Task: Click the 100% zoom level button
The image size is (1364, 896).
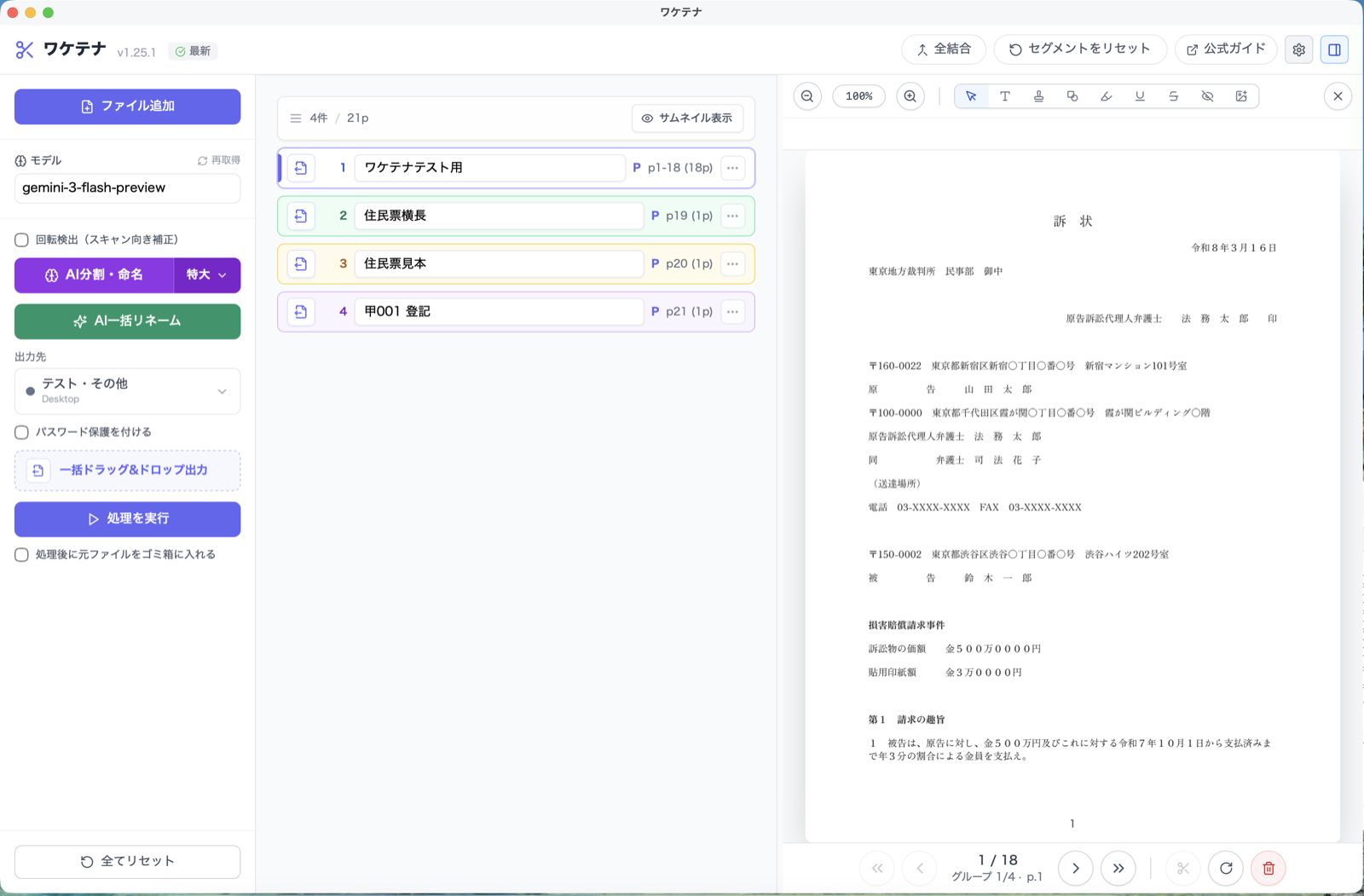Action: point(858,96)
